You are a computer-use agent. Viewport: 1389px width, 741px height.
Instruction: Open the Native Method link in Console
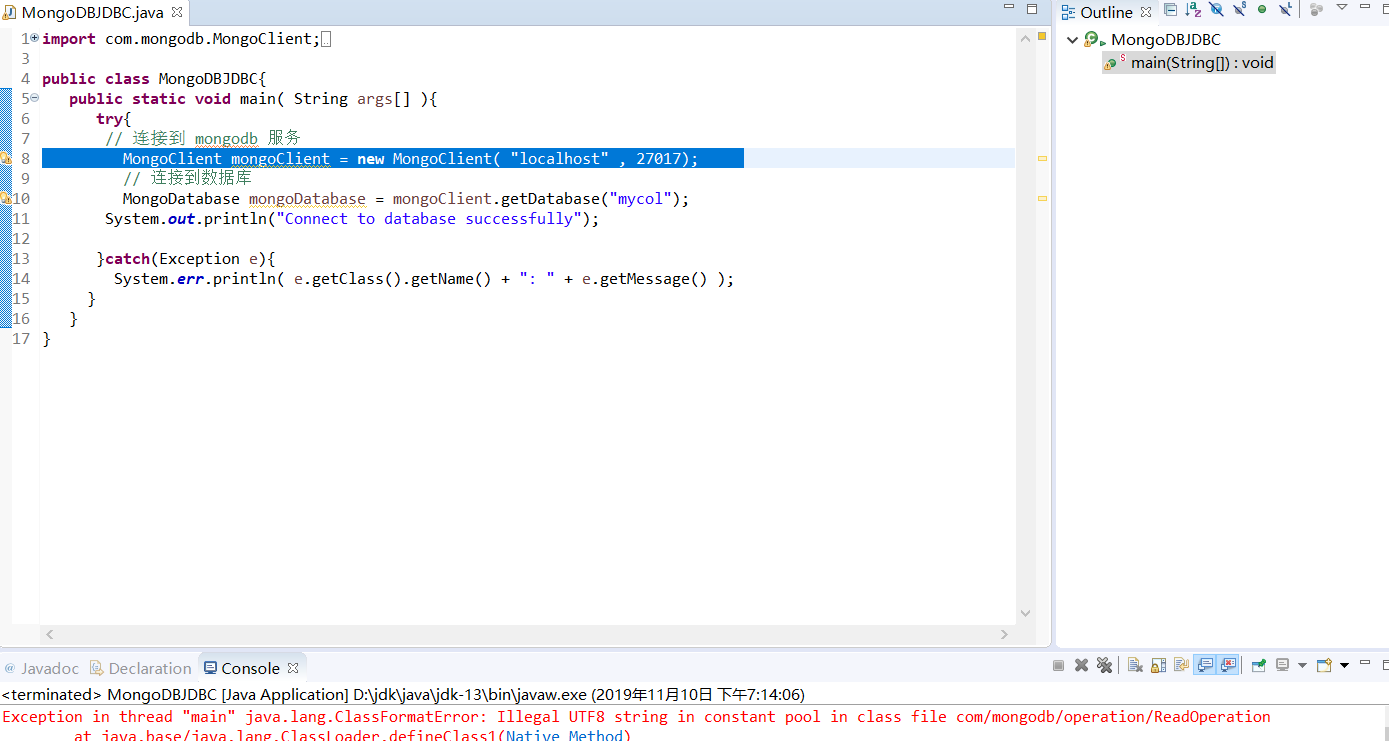[565, 736]
